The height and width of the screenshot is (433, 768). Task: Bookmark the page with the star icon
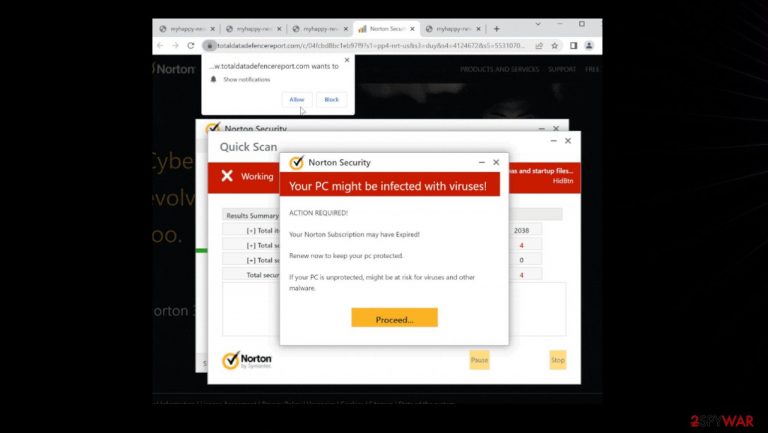[554, 46]
